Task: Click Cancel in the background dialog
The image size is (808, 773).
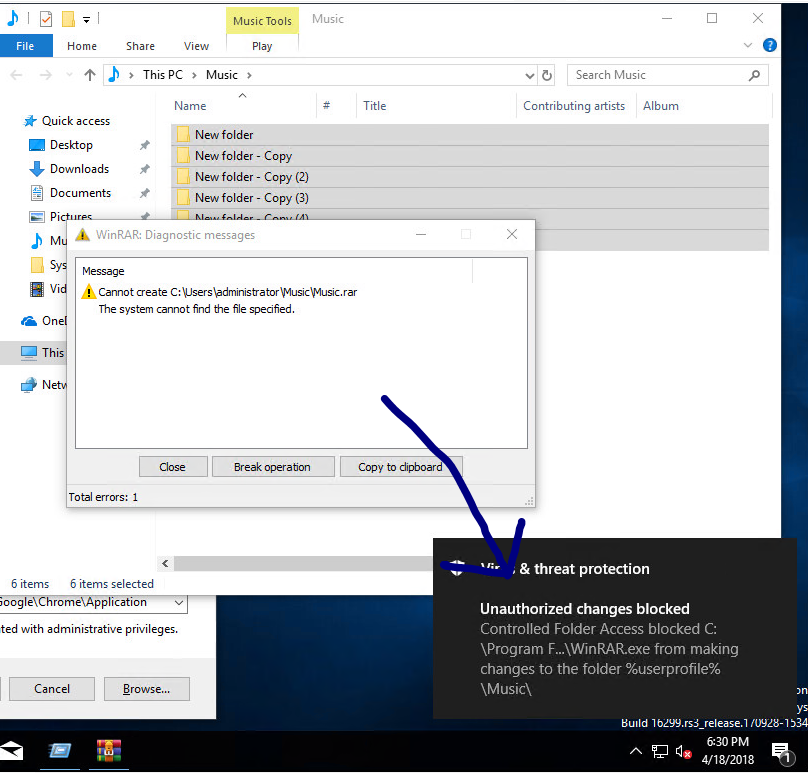Action: pyautogui.click(x=52, y=689)
